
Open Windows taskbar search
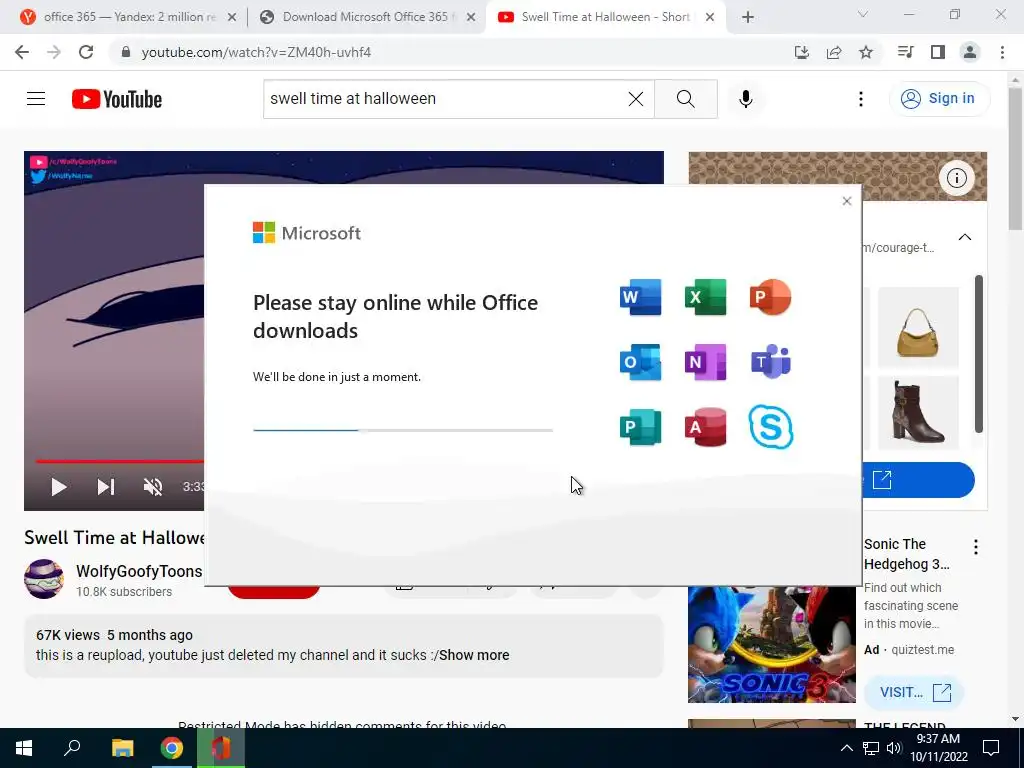coord(72,748)
